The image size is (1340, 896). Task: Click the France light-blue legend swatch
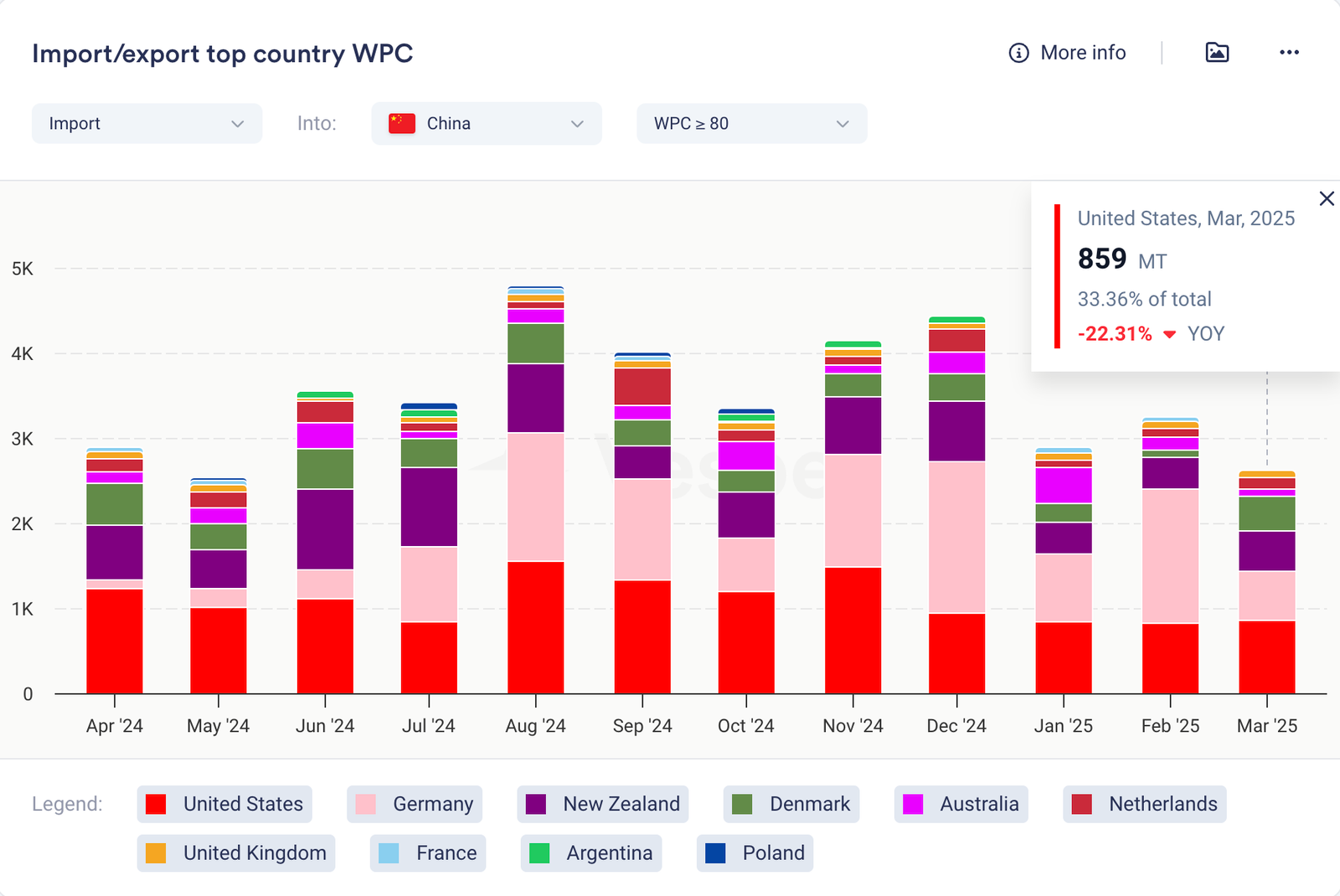pyautogui.click(x=389, y=853)
